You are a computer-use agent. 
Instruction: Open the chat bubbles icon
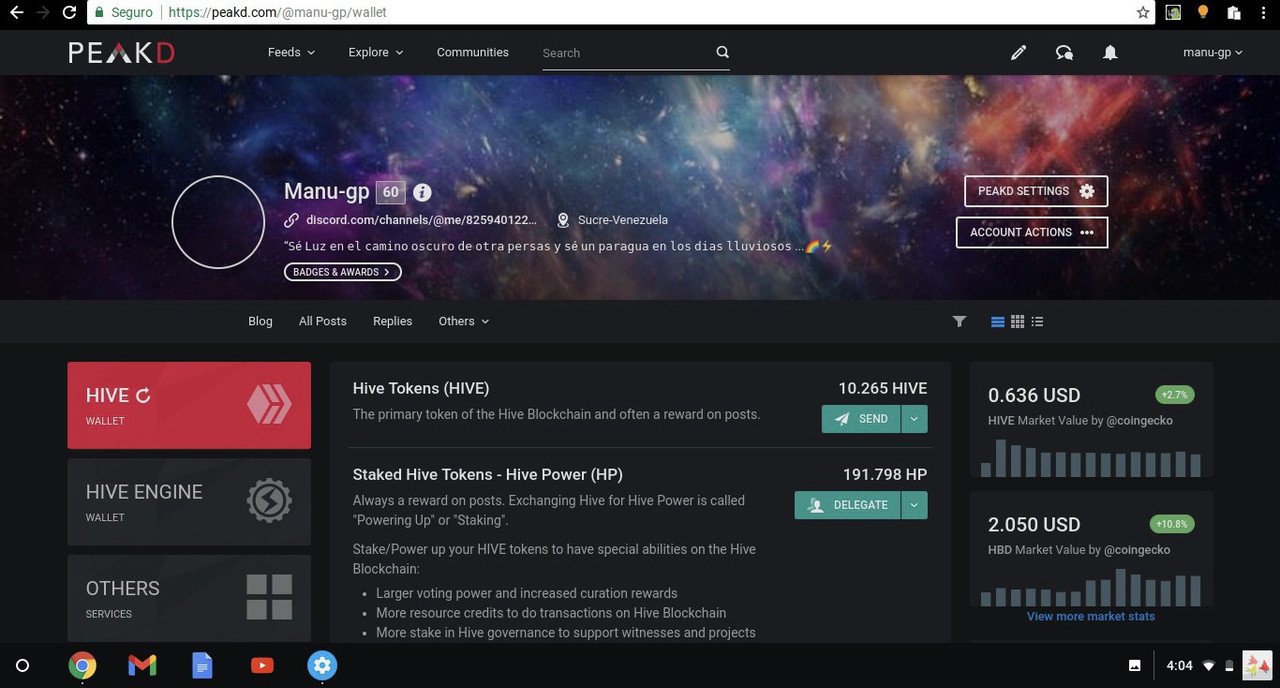(1064, 53)
